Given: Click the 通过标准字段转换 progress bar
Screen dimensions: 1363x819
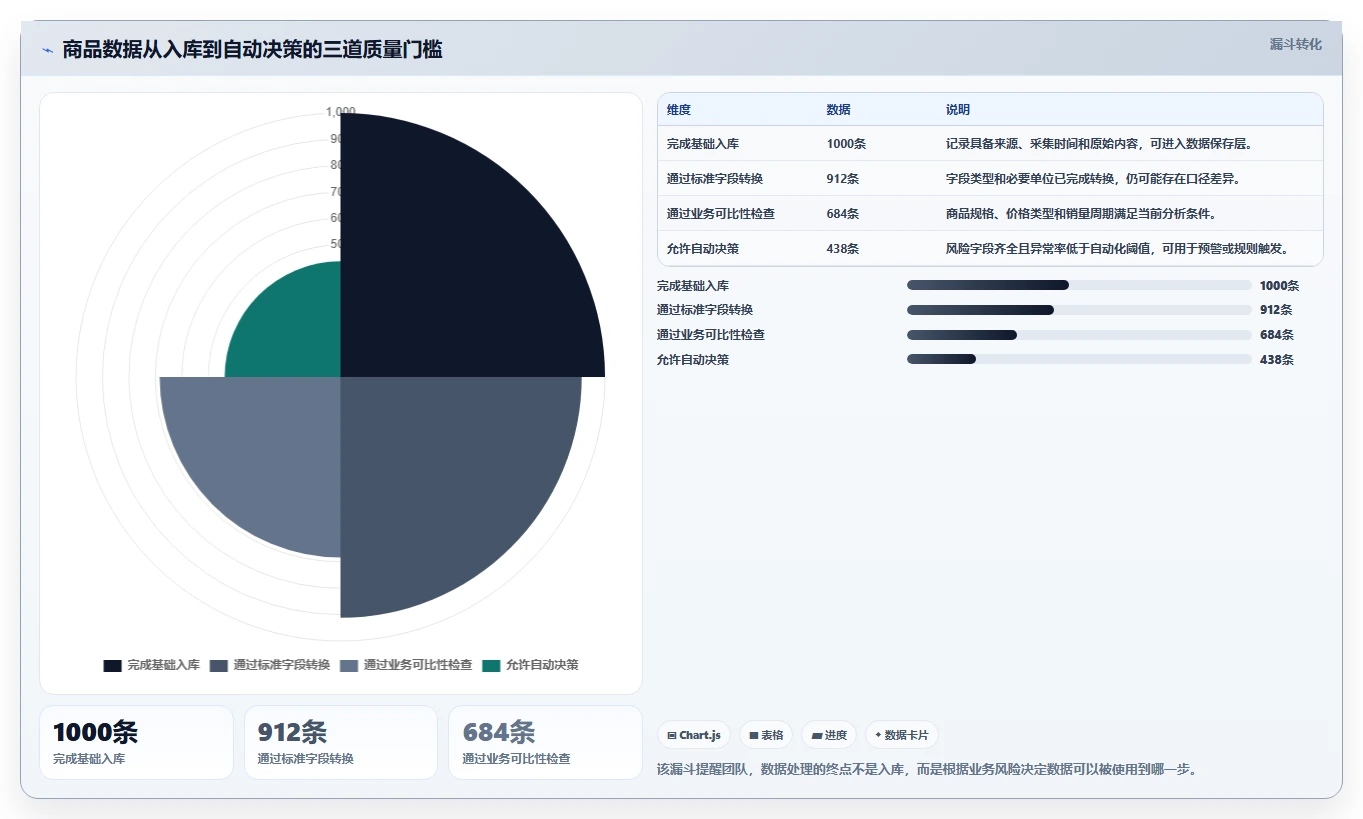Looking at the screenshot, I should (x=1079, y=310).
